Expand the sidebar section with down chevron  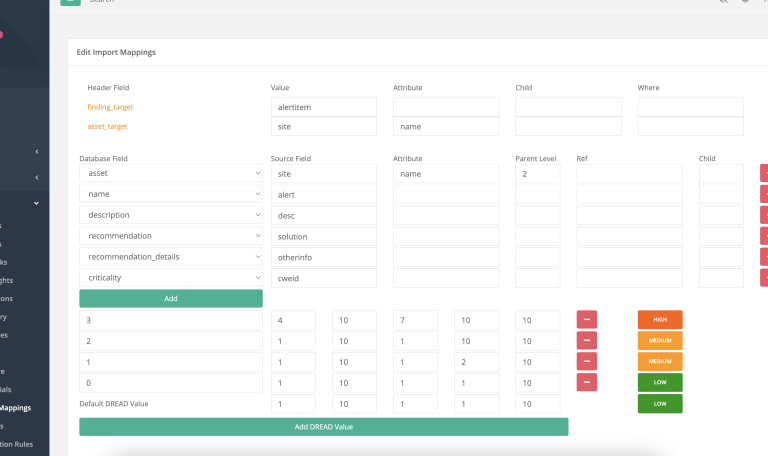coord(36,203)
